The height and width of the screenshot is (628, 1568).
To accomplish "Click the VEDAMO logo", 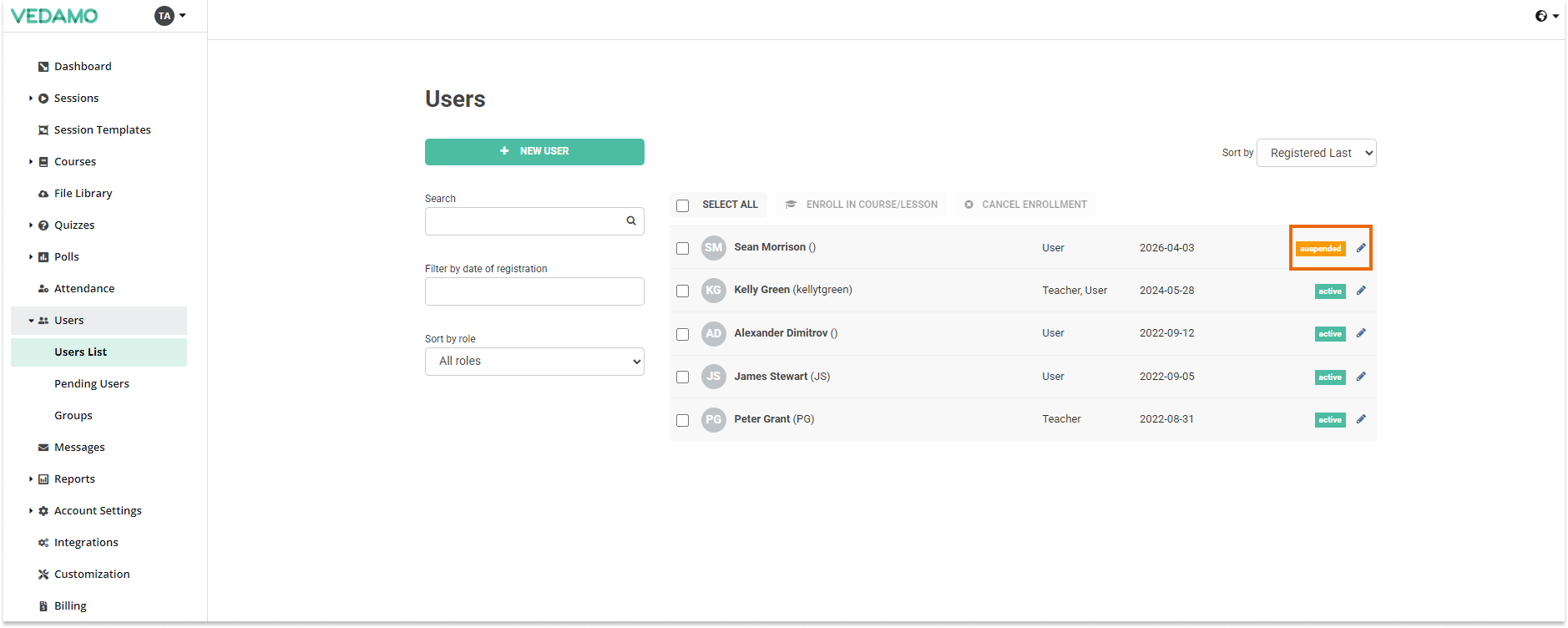I will [54, 16].
